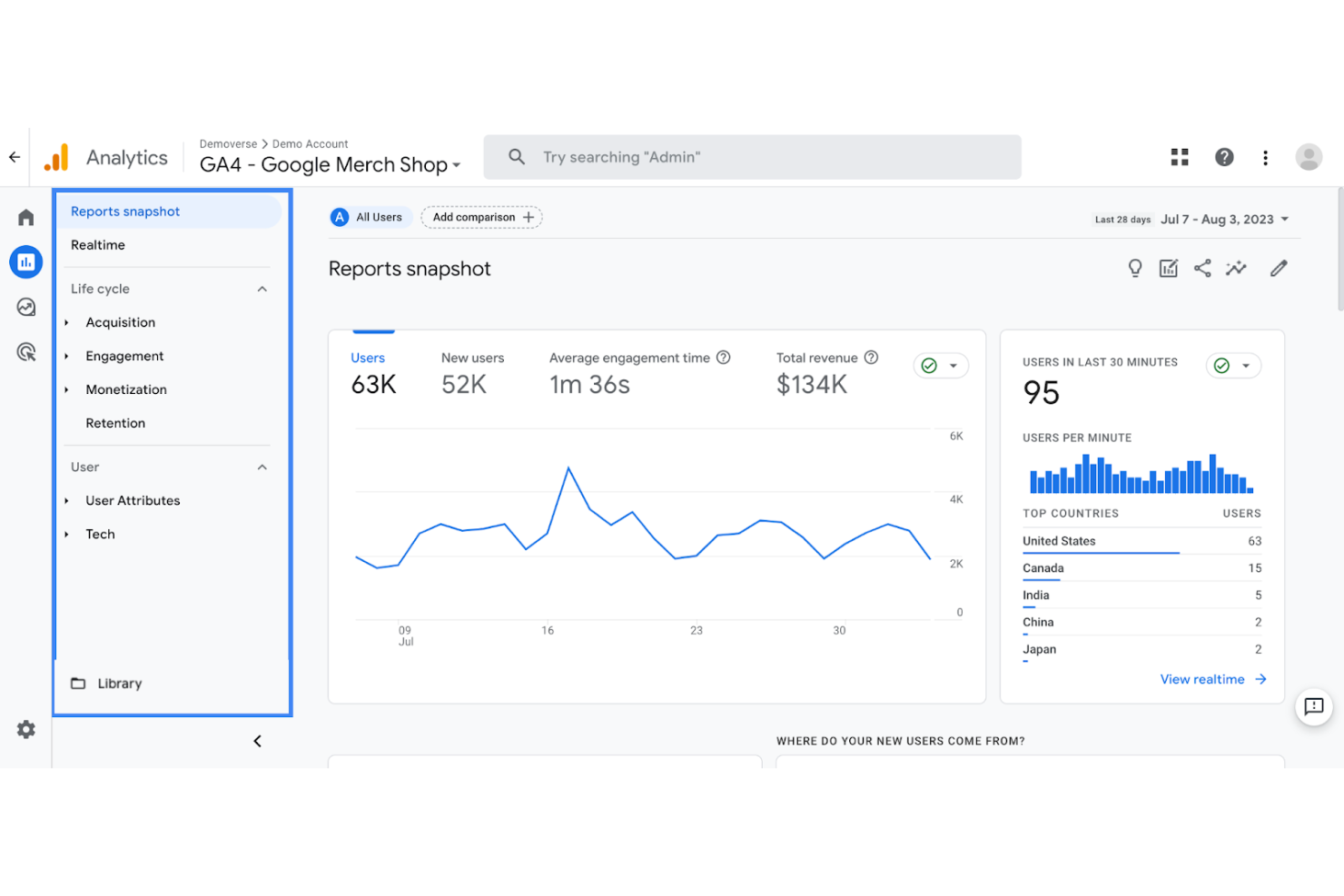Expand the Tech tree item
The height and width of the screenshot is (896, 1344).
point(66,534)
